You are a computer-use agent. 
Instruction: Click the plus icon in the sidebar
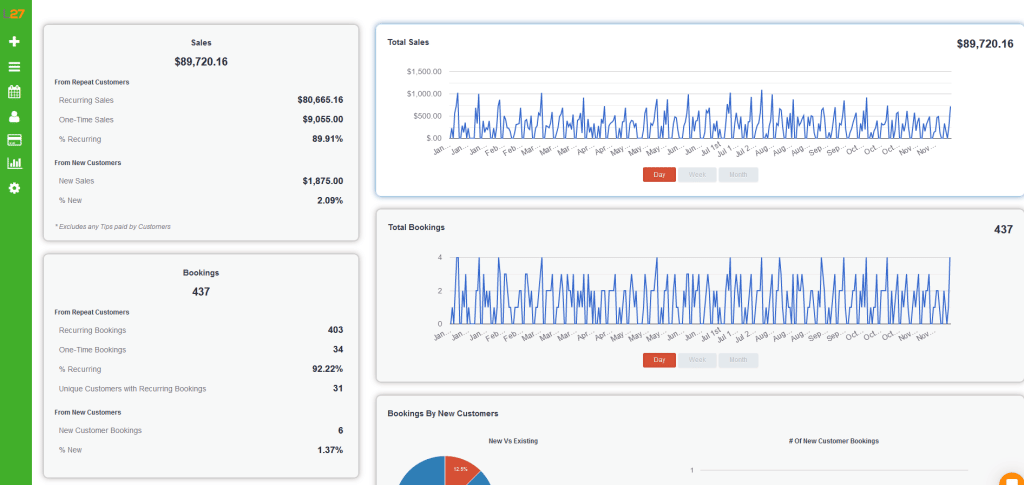14,41
